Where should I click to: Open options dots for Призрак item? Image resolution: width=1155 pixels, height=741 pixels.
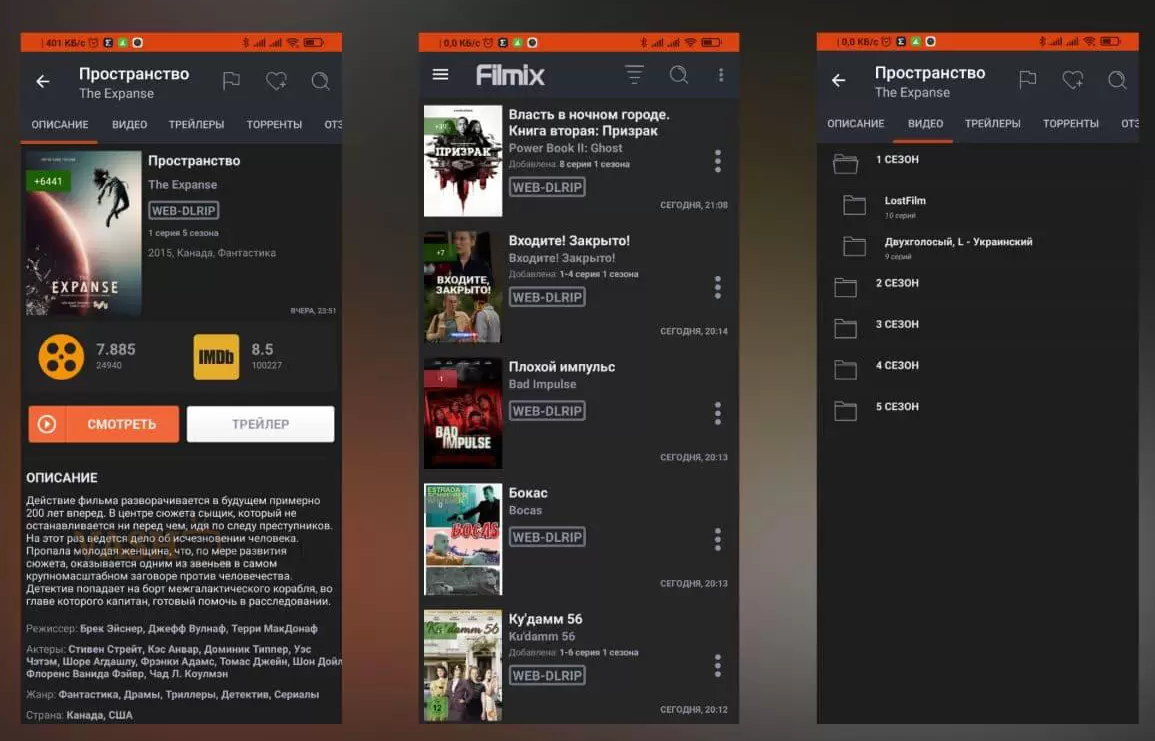[717, 161]
